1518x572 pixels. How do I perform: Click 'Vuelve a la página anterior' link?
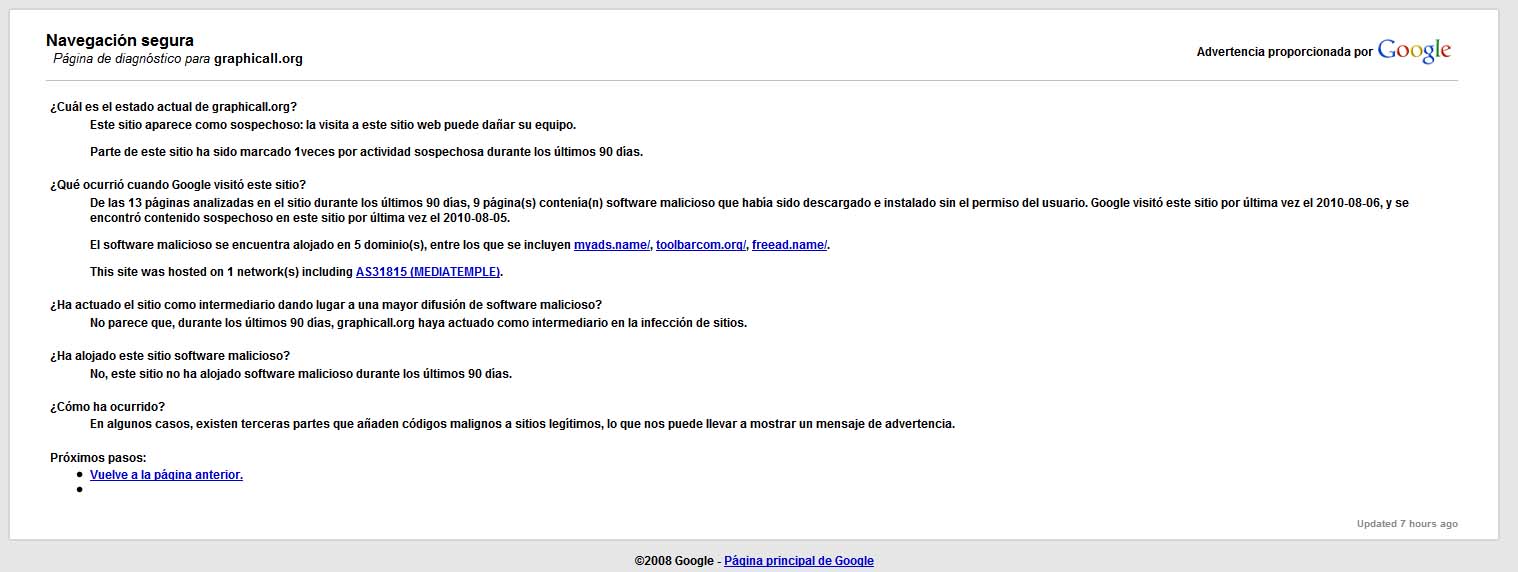166,475
